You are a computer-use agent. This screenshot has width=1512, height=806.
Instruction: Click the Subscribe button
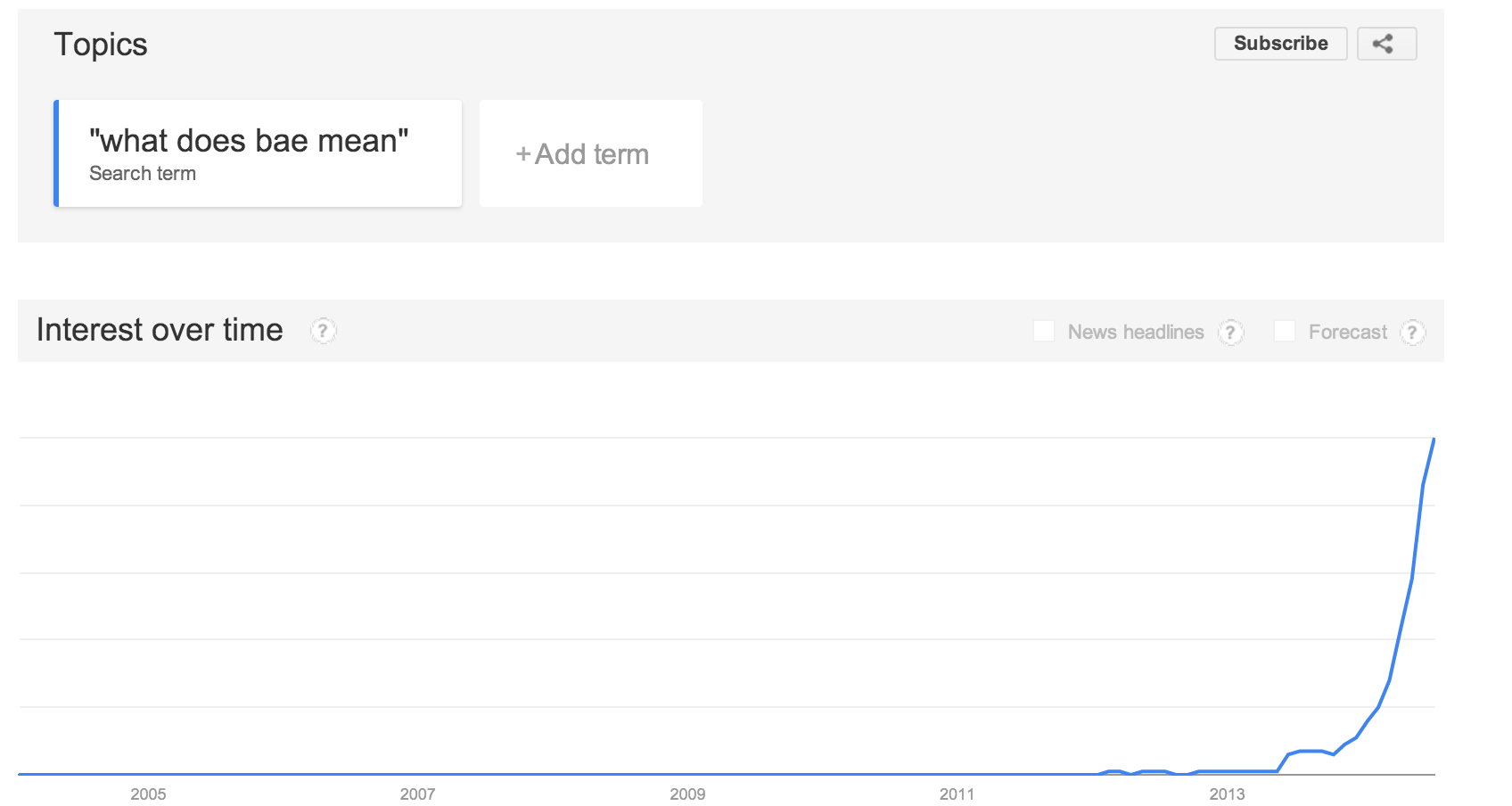click(x=1280, y=44)
